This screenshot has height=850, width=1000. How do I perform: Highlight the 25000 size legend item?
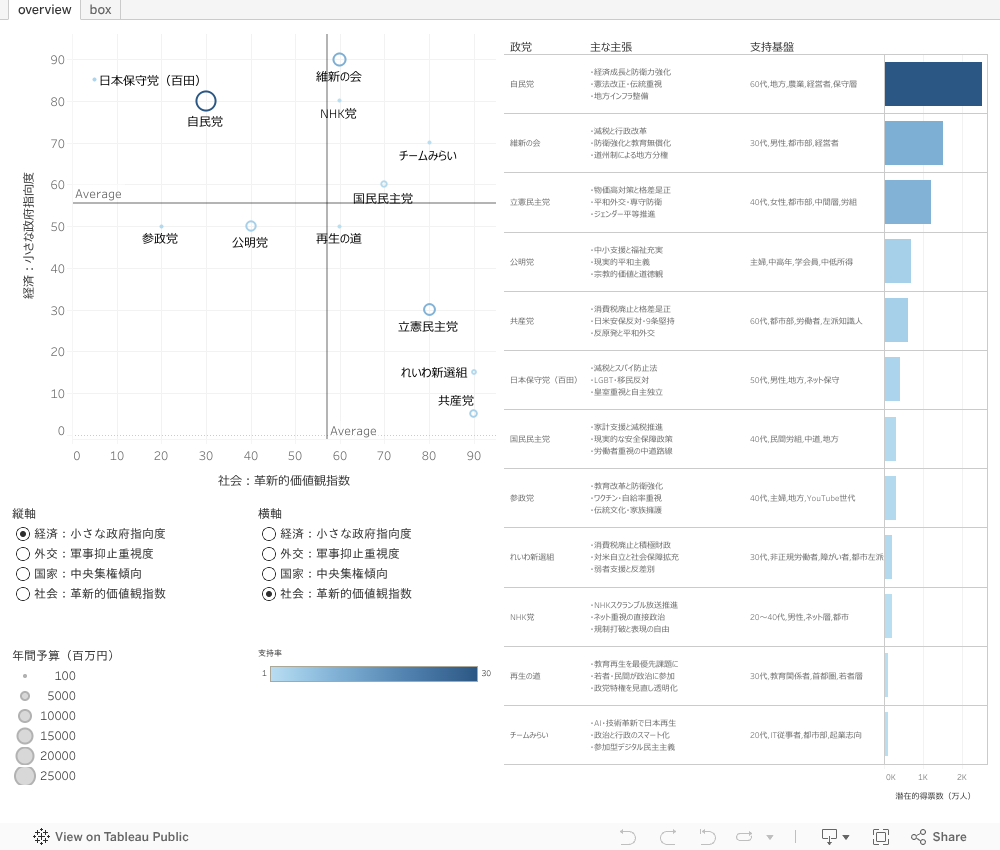(45, 775)
